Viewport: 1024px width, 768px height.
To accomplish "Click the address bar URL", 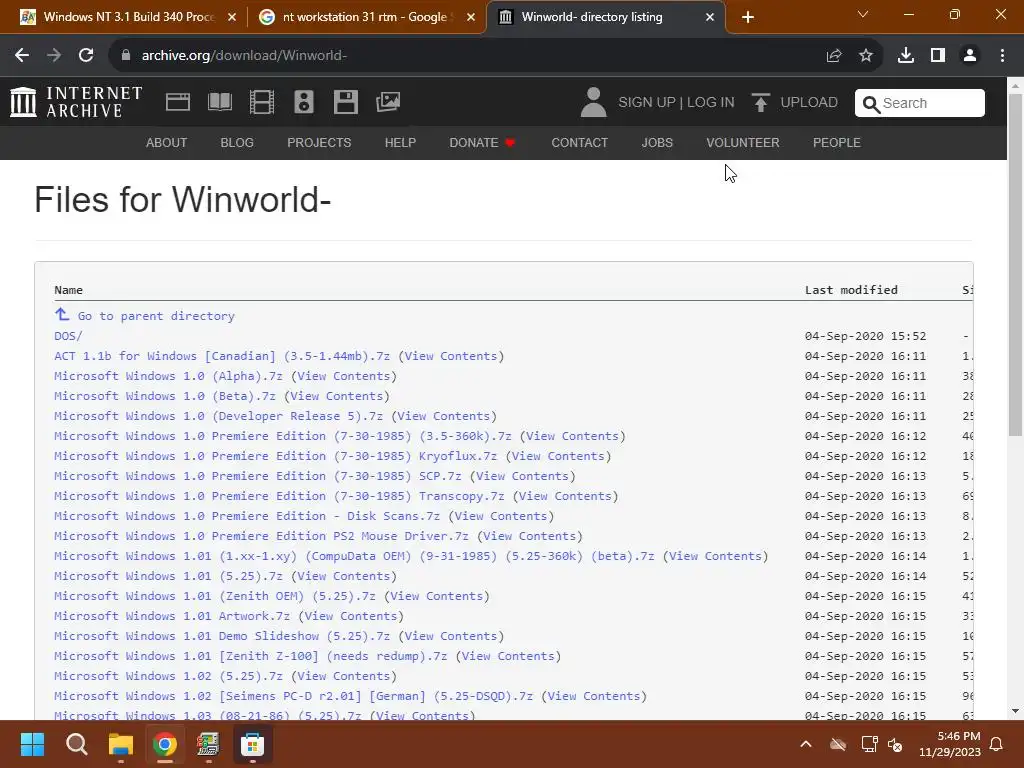I will pos(244,56).
